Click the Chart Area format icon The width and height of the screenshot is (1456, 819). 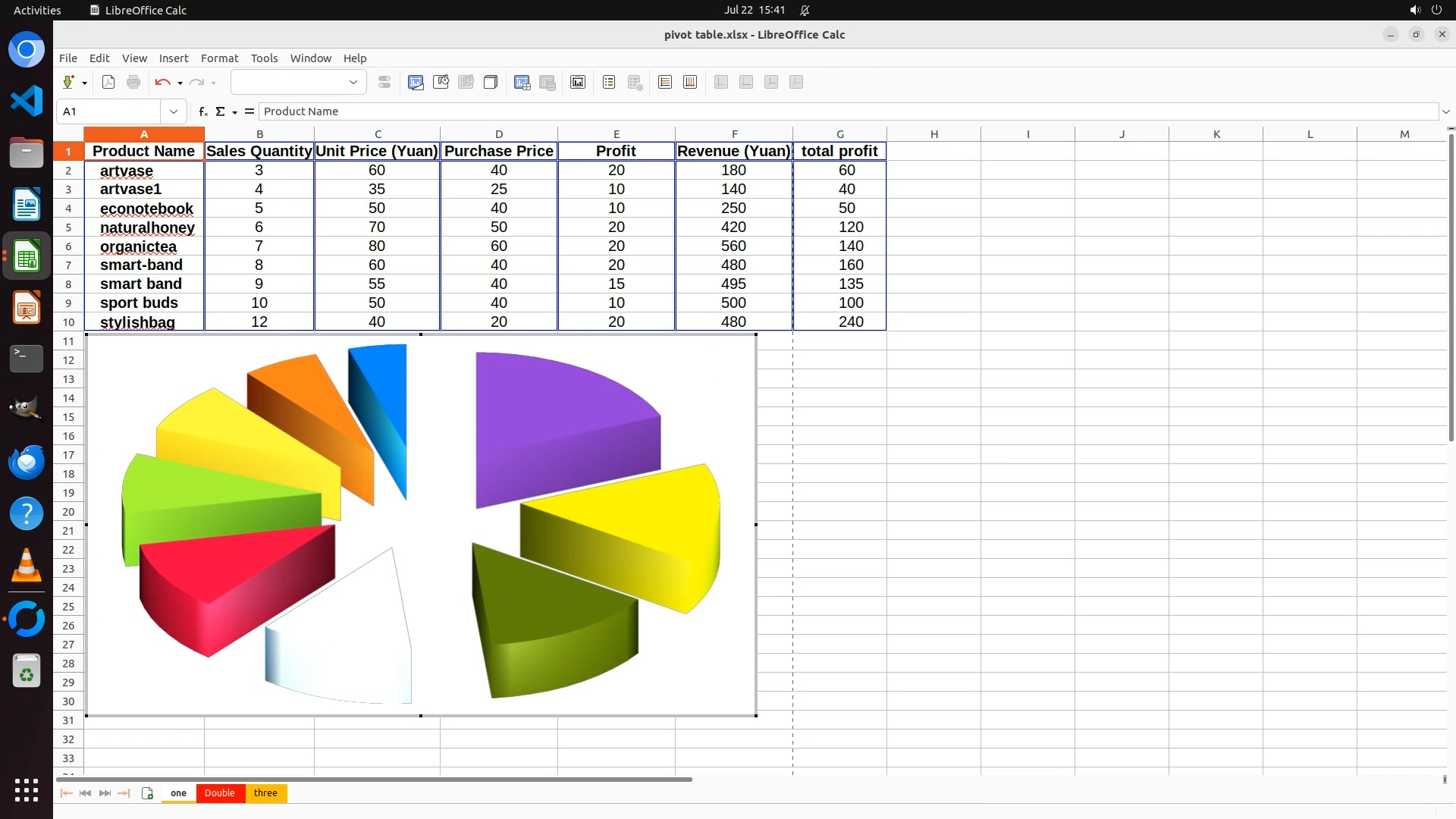441,83
